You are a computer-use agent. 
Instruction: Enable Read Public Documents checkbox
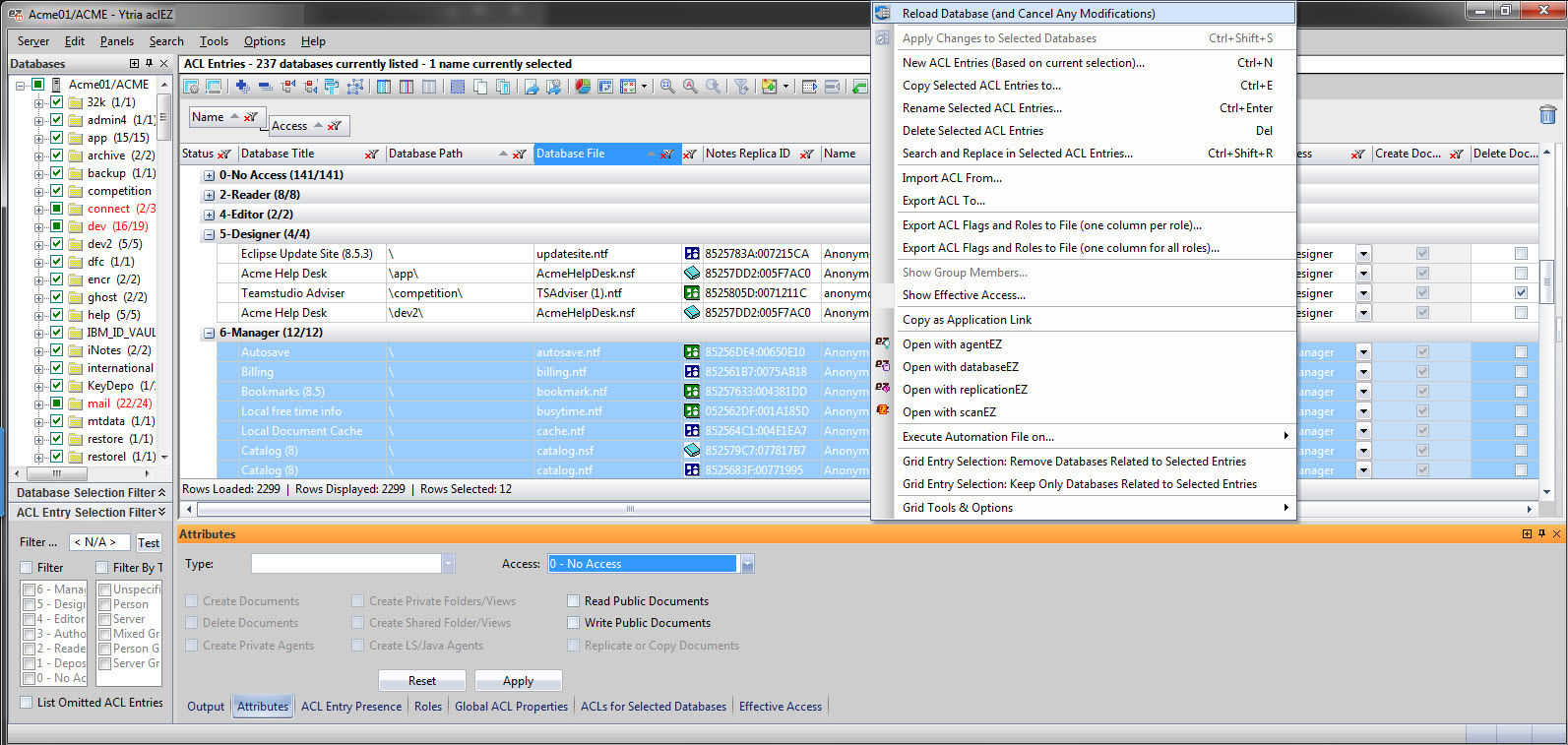pyautogui.click(x=574, y=601)
